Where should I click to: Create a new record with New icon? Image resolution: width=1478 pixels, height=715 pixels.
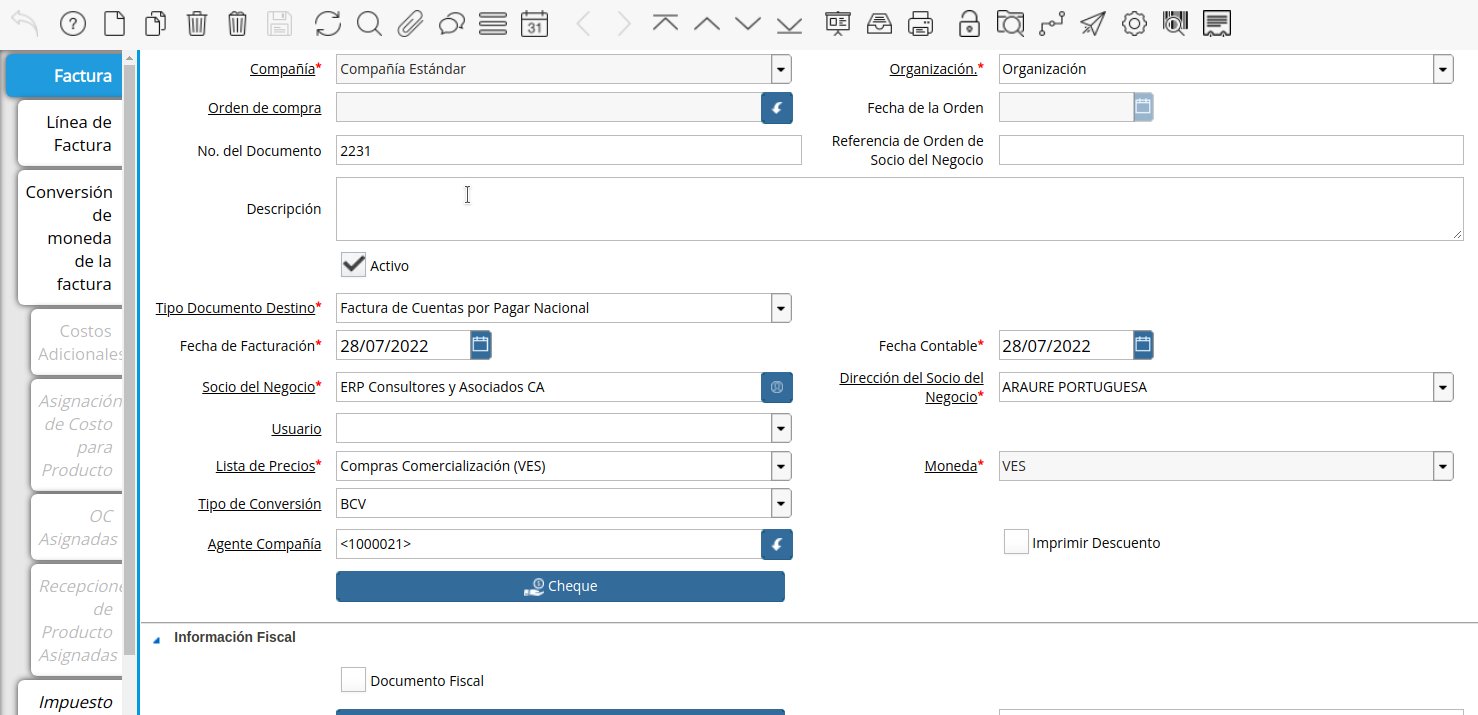click(115, 24)
